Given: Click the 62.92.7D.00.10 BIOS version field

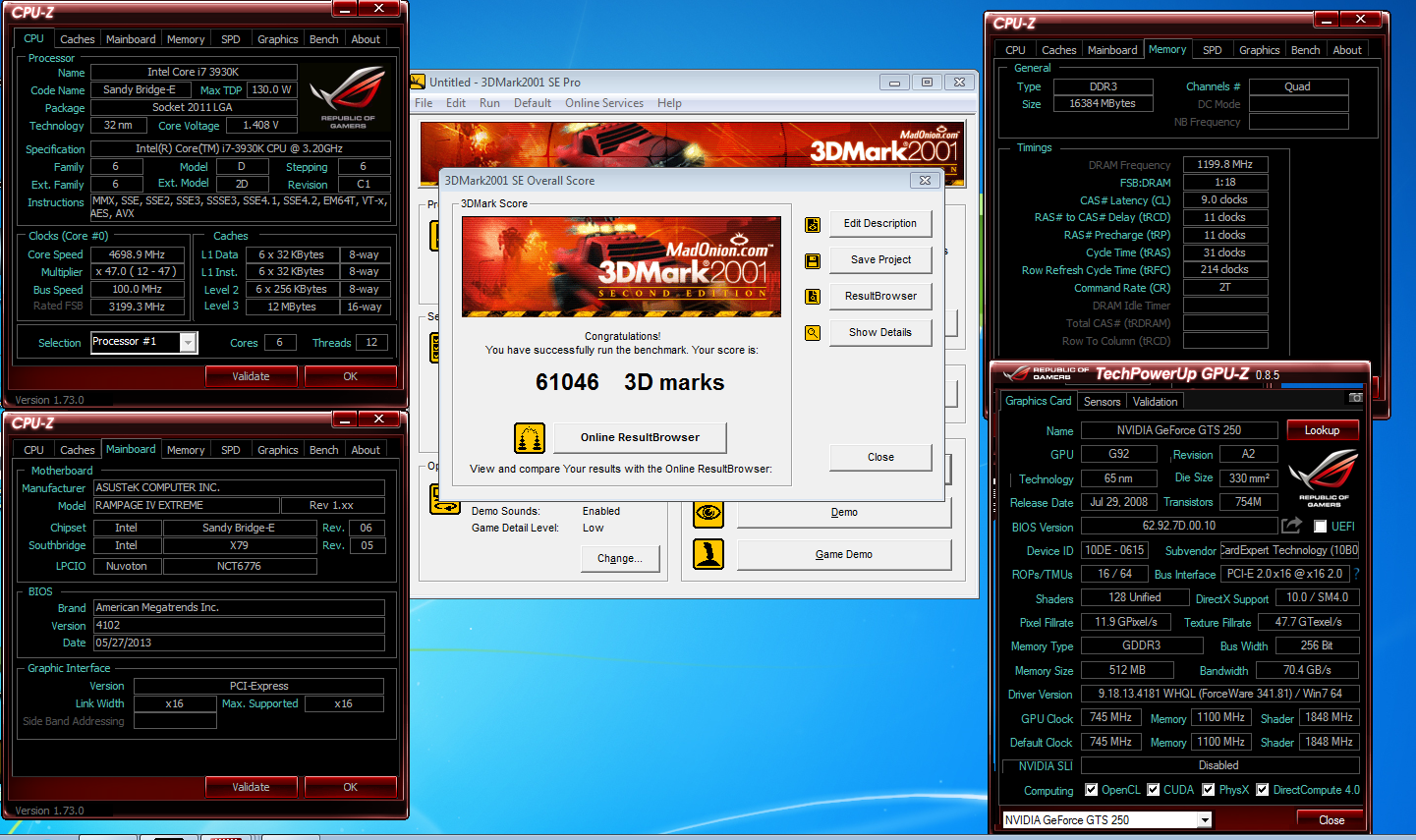Looking at the screenshot, I should point(1179,527).
